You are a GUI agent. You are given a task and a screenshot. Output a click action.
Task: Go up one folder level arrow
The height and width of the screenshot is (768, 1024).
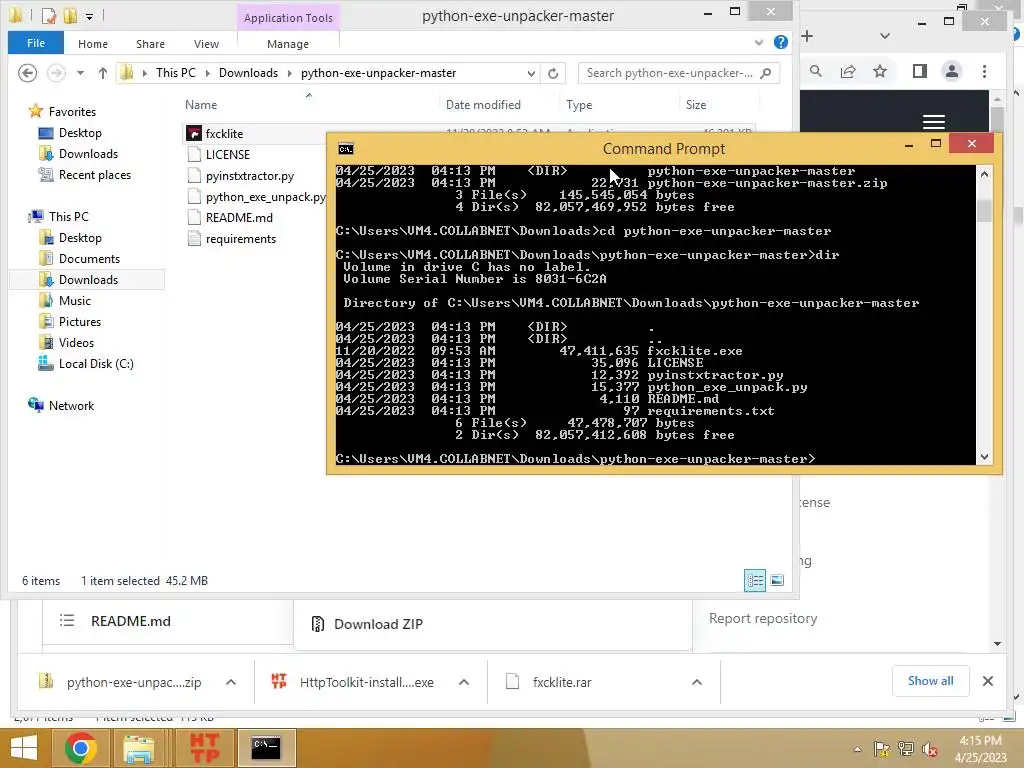[x=103, y=73]
